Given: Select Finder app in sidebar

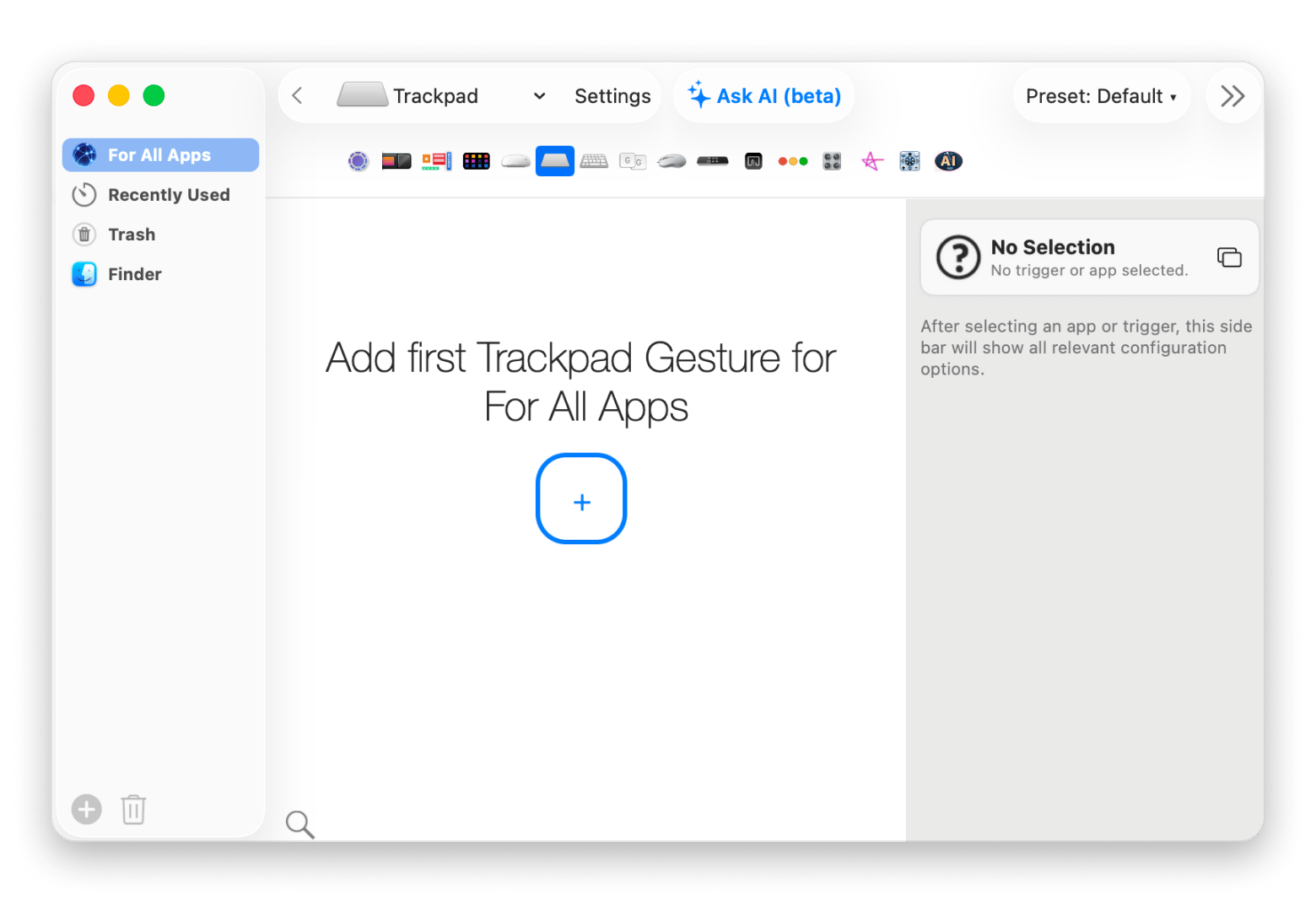Looking at the screenshot, I should coord(160,274).
